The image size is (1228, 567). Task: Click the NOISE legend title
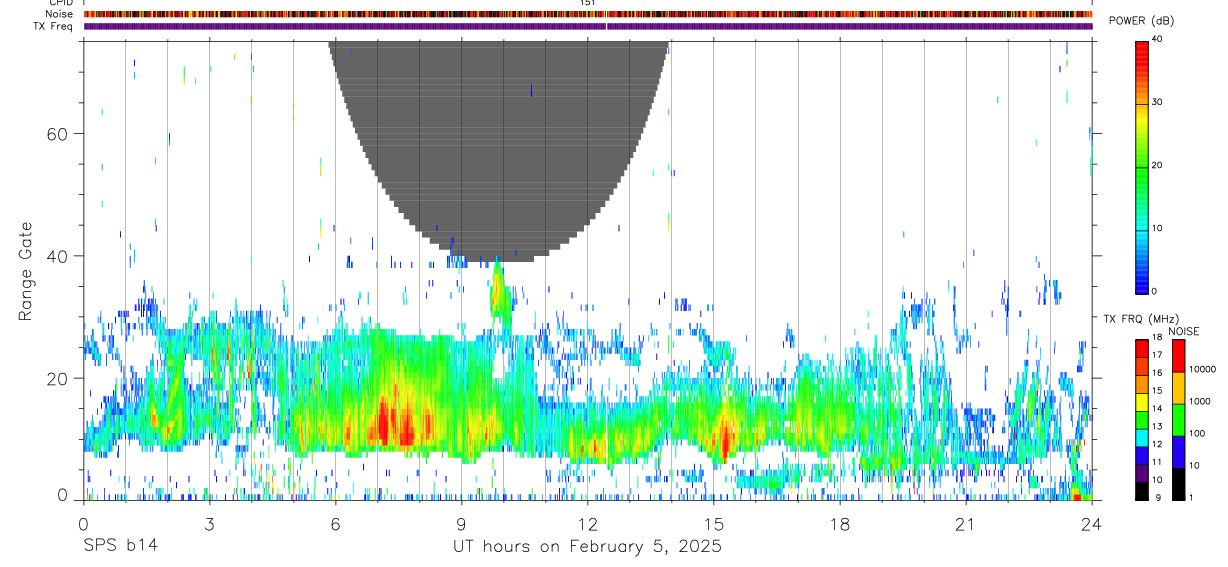pyautogui.click(x=1183, y=331)
